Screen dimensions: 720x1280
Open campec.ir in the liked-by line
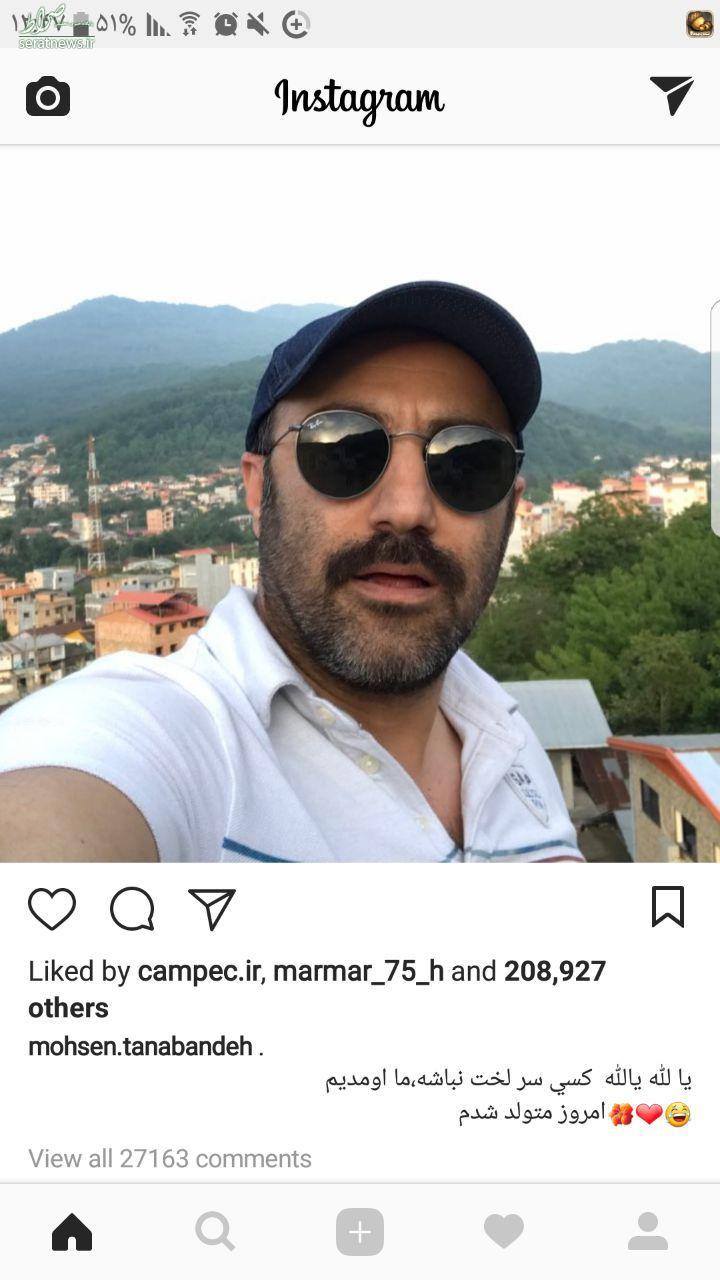(199, 971)
